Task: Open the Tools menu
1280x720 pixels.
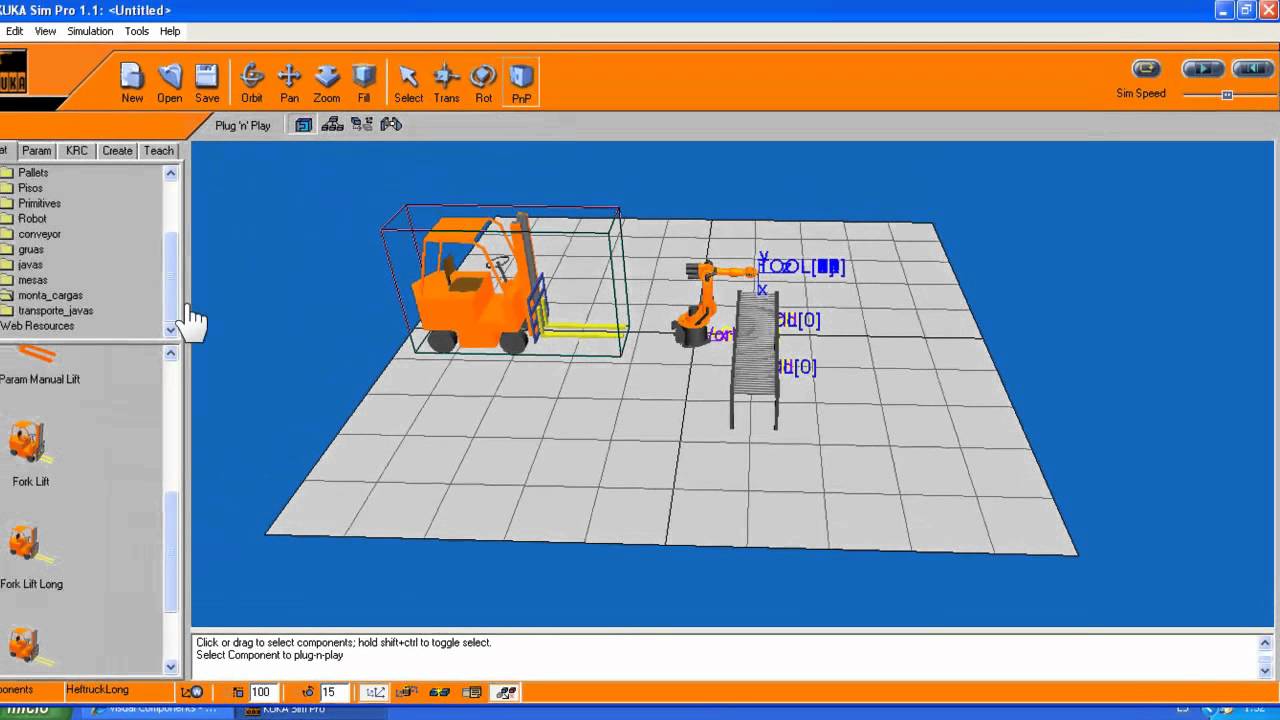Action: pos(137,31)
